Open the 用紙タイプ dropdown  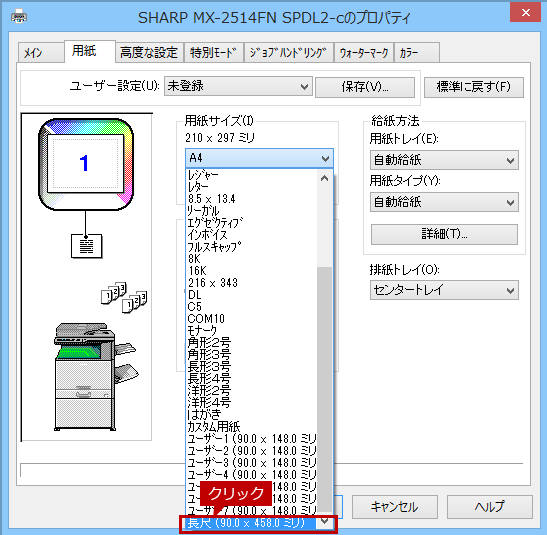coord(444,202)
